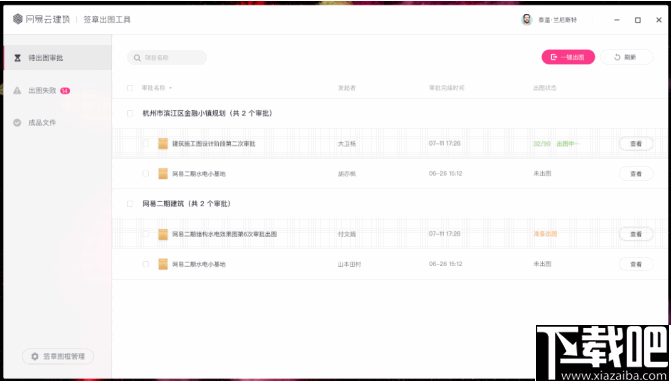671x381 pixels.
Task: Click the magnifier icon in the search box
Action: click(x=137, y=58)
